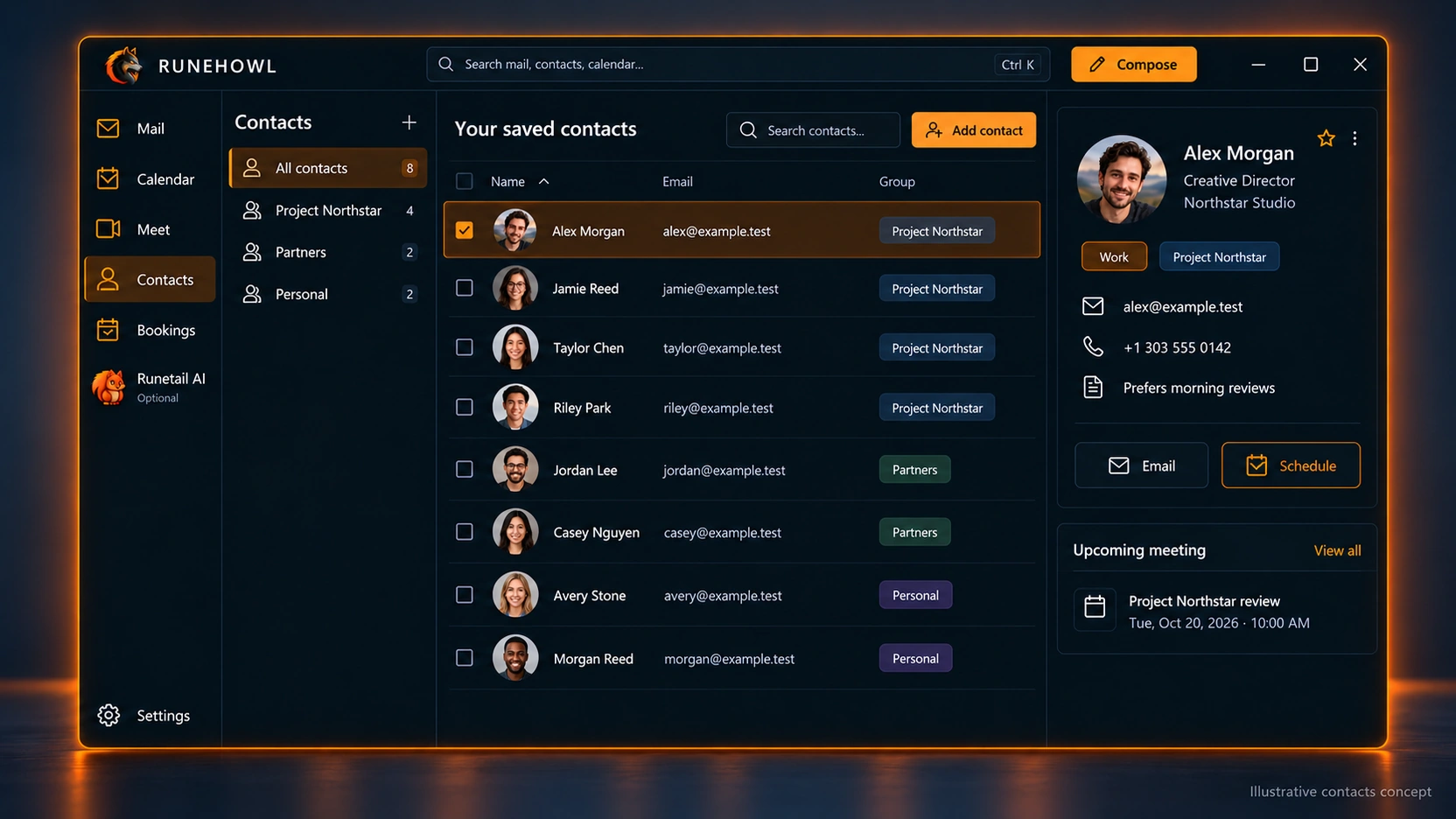1456x819 pixels.
Task: Select the casey@example.test email address
Action: [x=723, y=532]
